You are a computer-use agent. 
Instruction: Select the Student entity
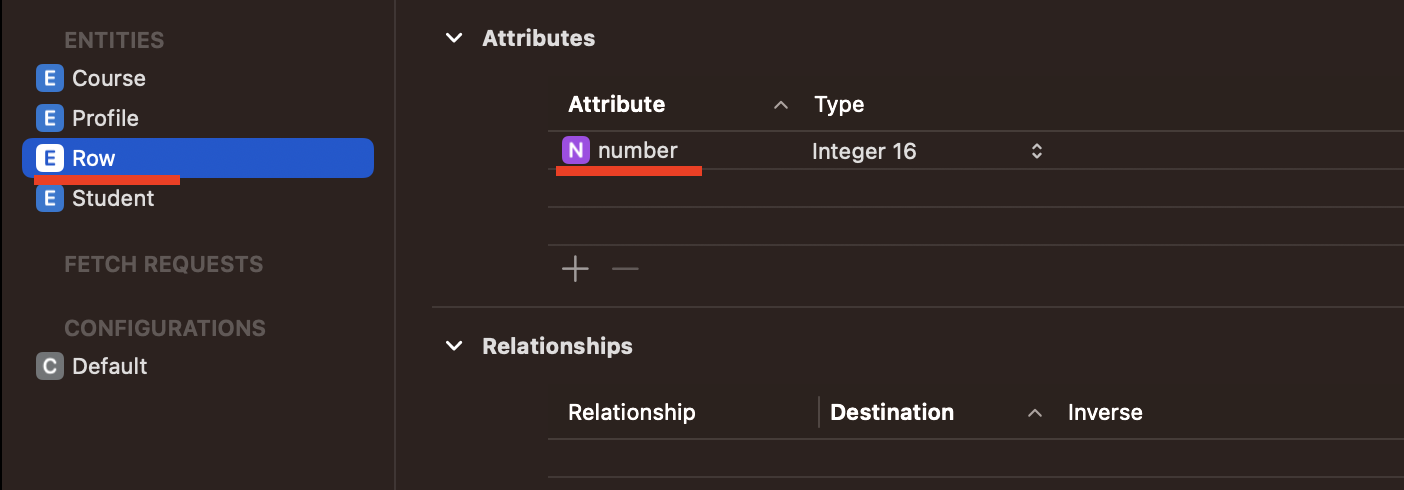coord(113,198)
